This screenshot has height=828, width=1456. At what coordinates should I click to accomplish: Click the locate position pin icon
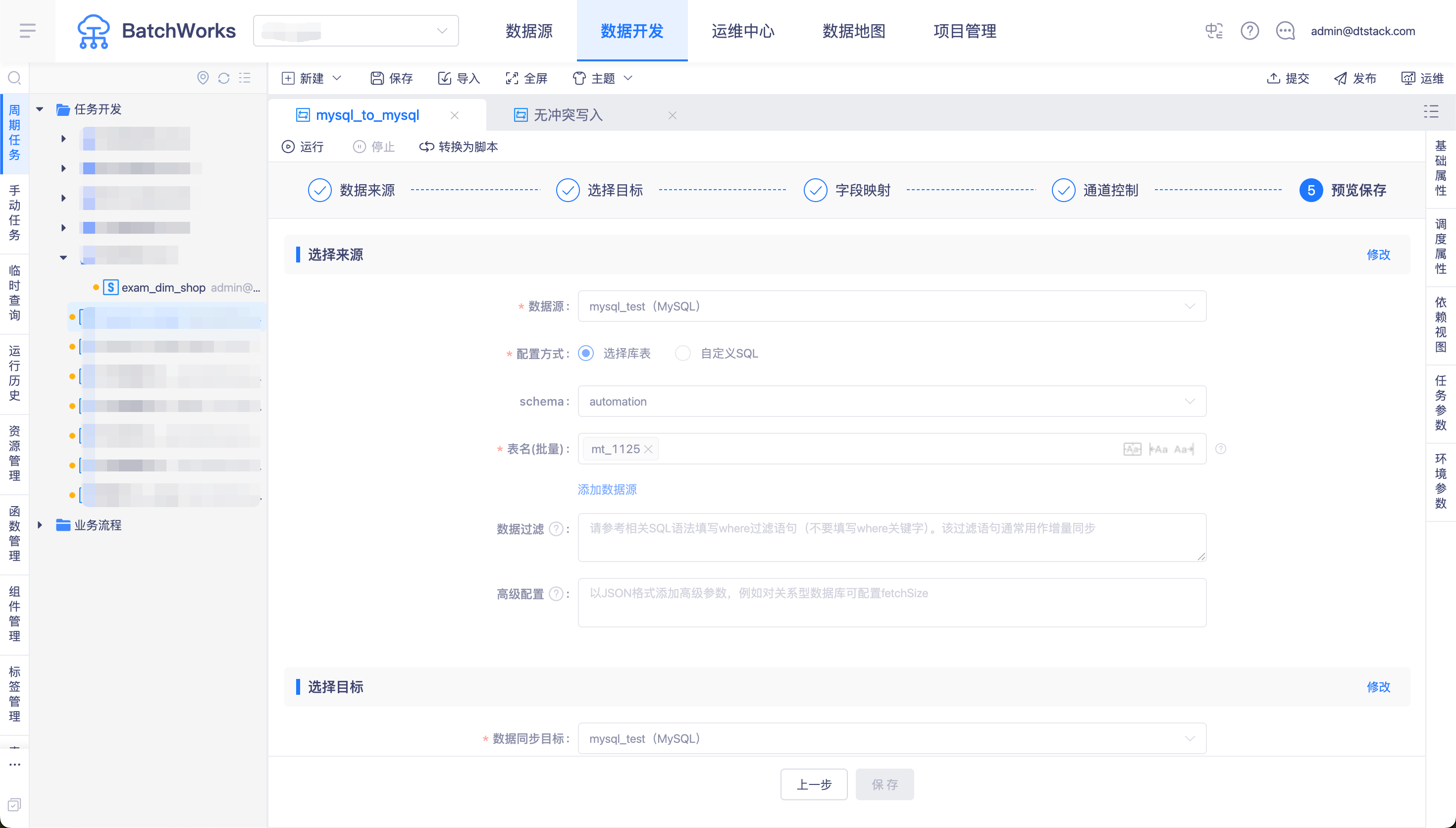click(203, 78)
